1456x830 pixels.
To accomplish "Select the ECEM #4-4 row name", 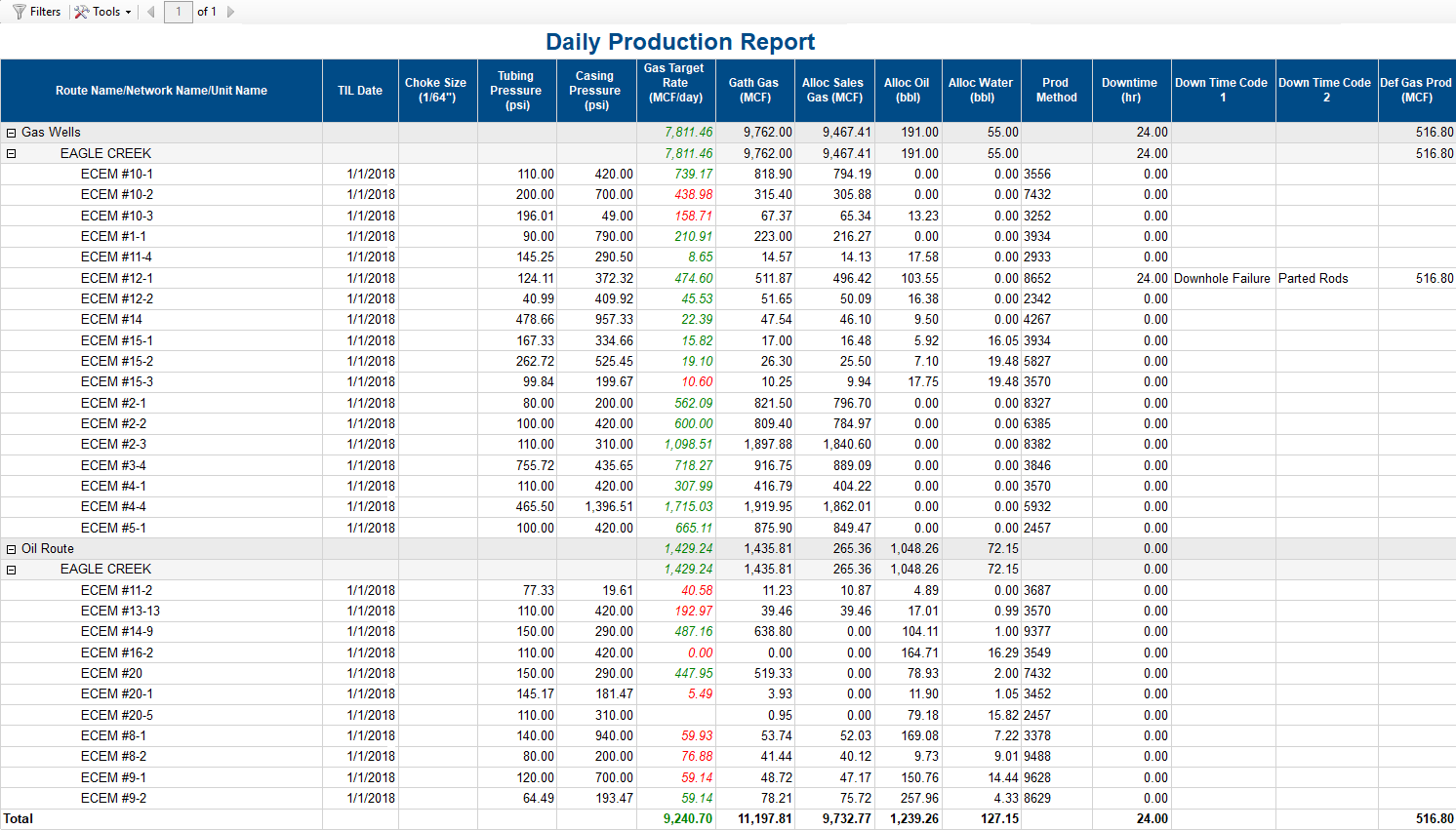I will (113, 506).
